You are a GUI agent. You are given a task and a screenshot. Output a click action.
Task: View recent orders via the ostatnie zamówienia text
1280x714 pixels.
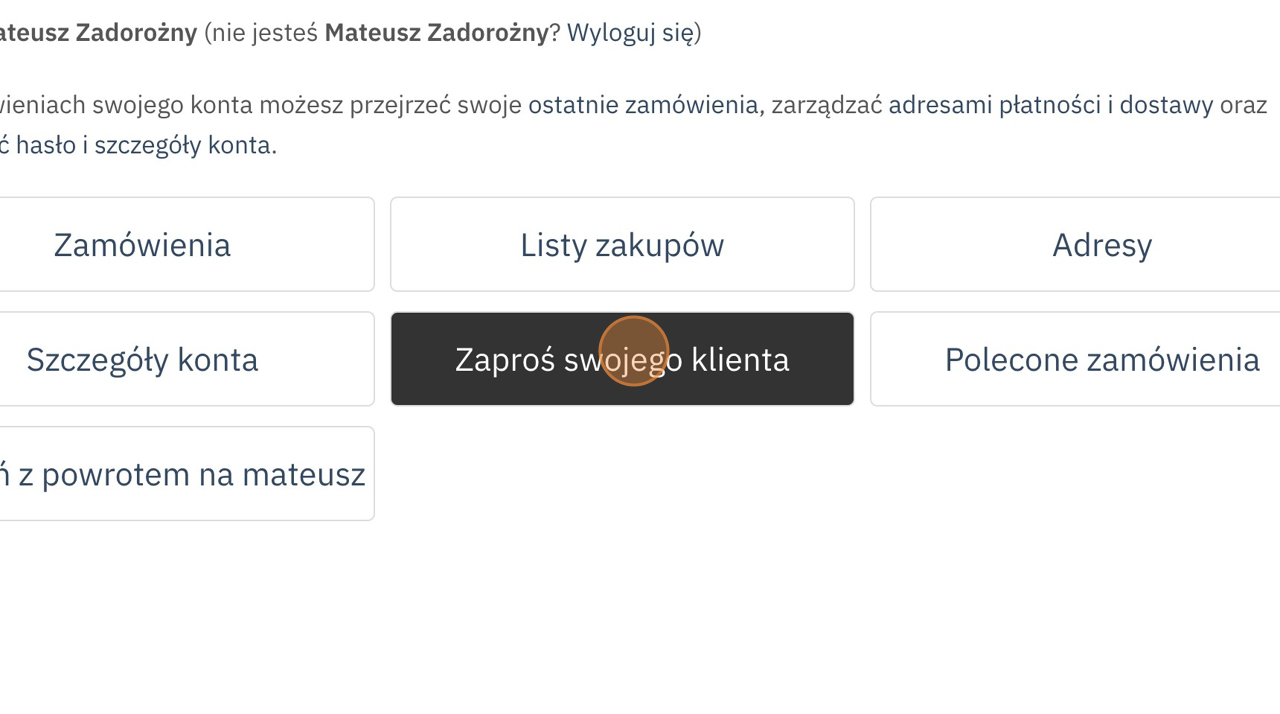pos(643,105)
